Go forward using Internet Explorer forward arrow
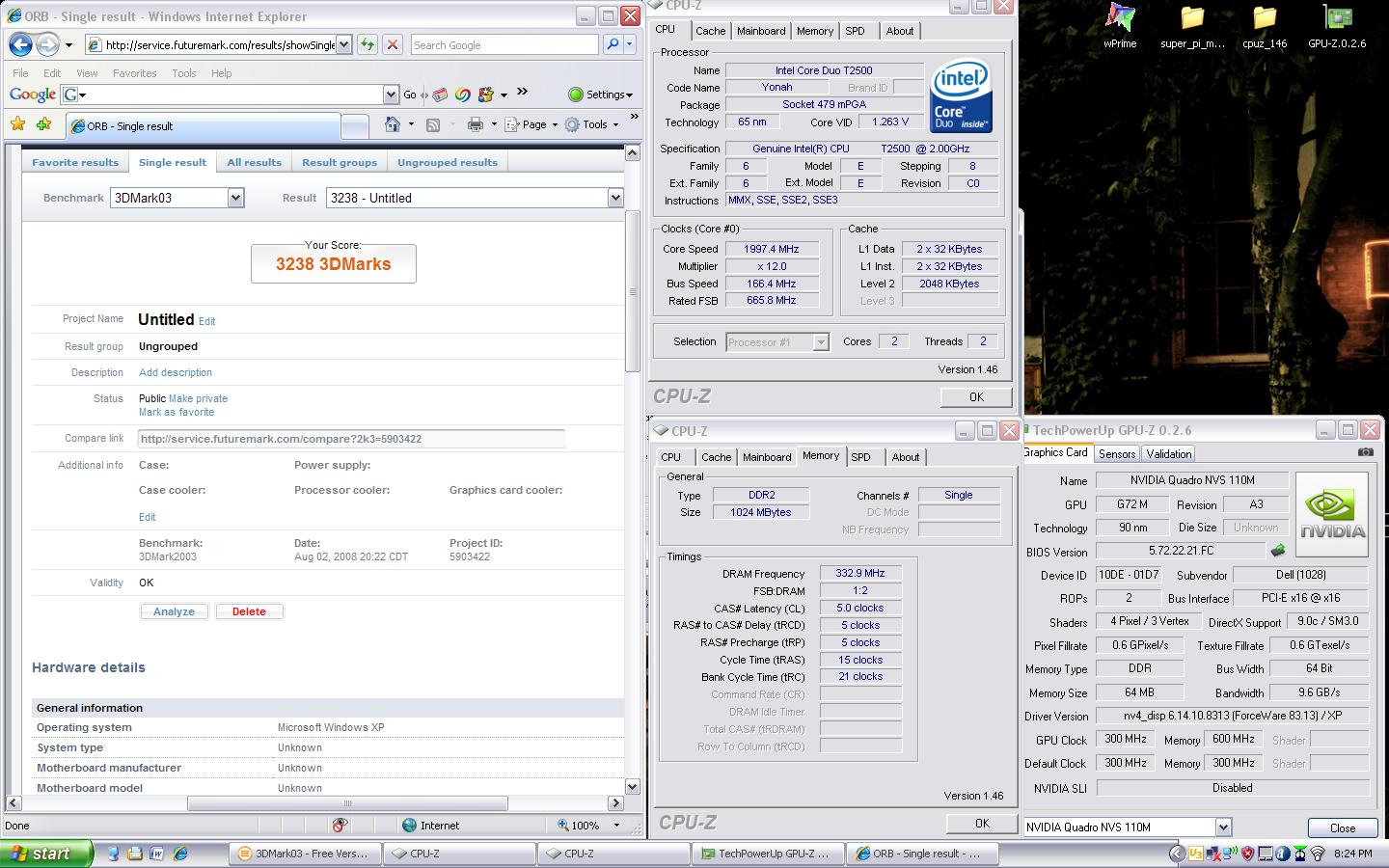Image resolution: width=1389 pixels, height=868 pixels. pos(47,44)
